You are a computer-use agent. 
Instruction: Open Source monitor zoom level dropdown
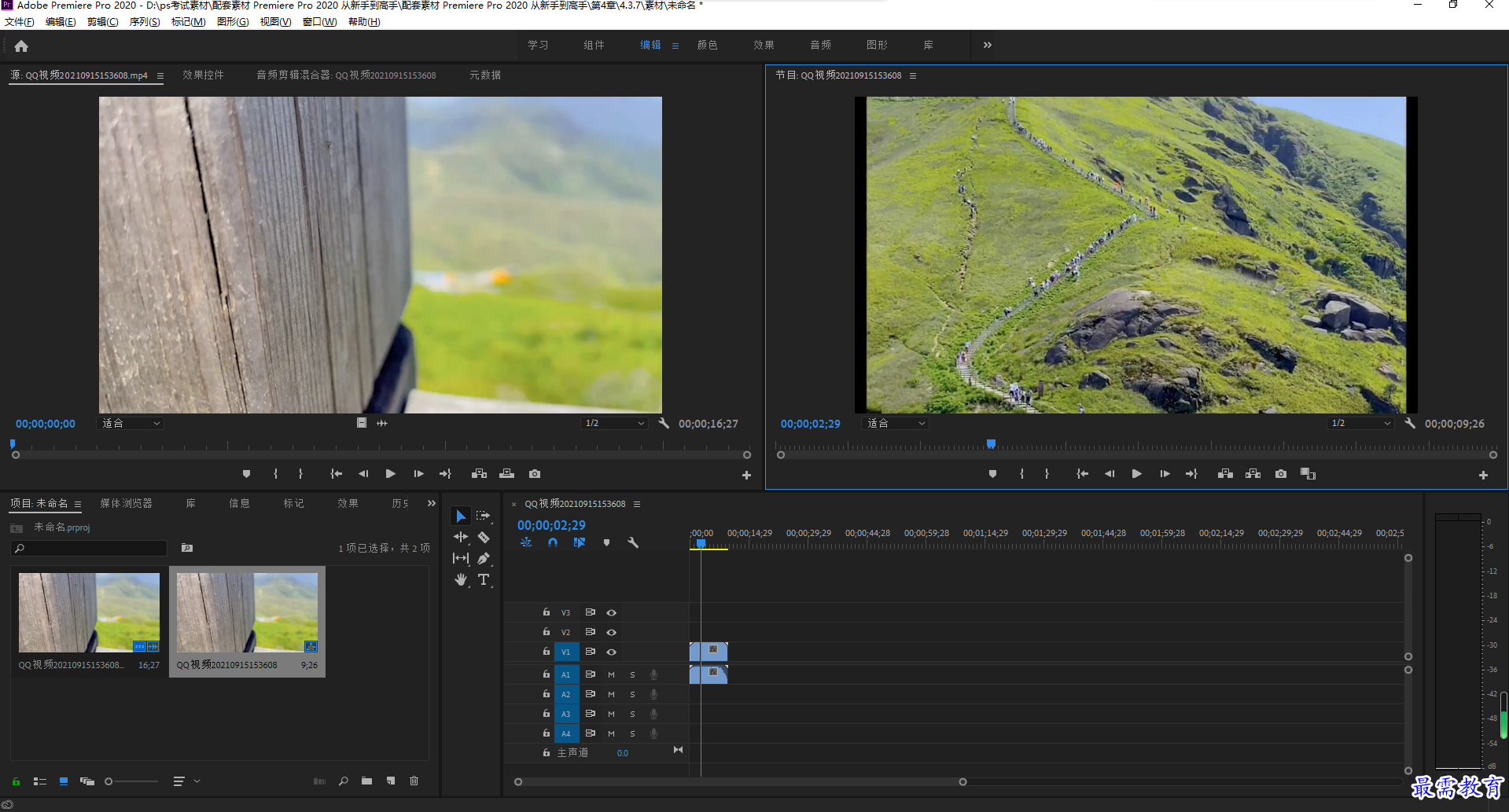[x=131, y=423]
